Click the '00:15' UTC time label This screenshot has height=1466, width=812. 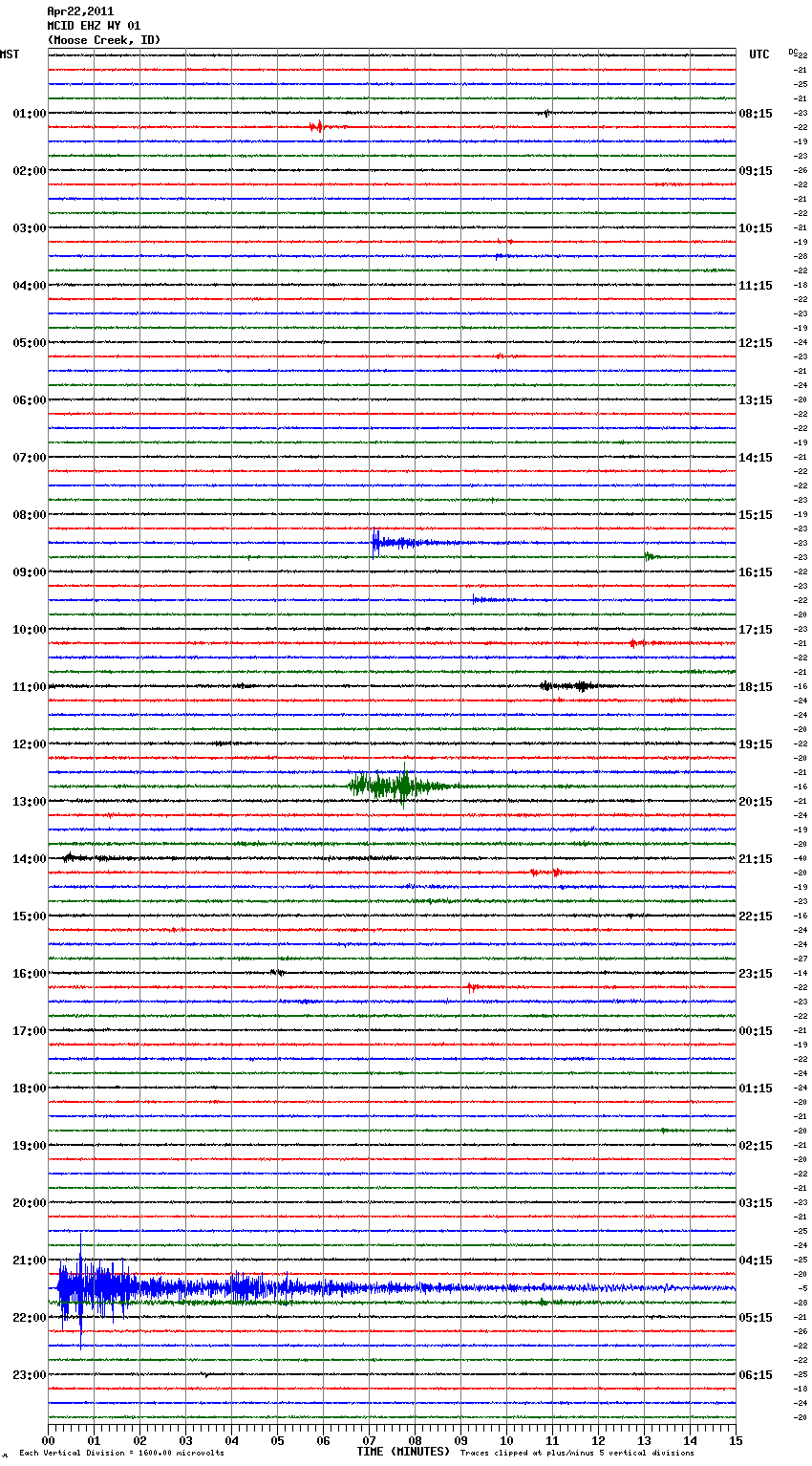756,1031
